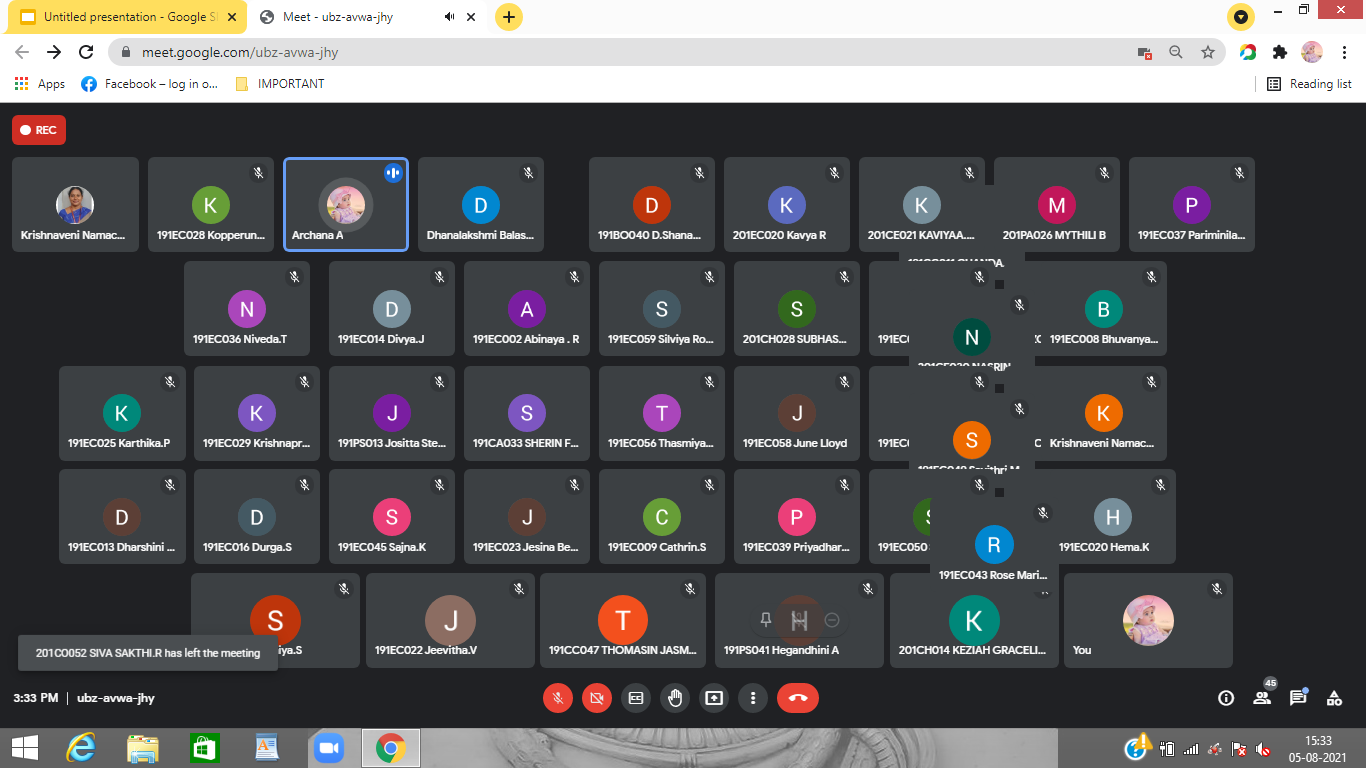Screen dimensions: 1366x768
Task: Open the IMPORTANT bookmarks folder
Action: (281, 84)
